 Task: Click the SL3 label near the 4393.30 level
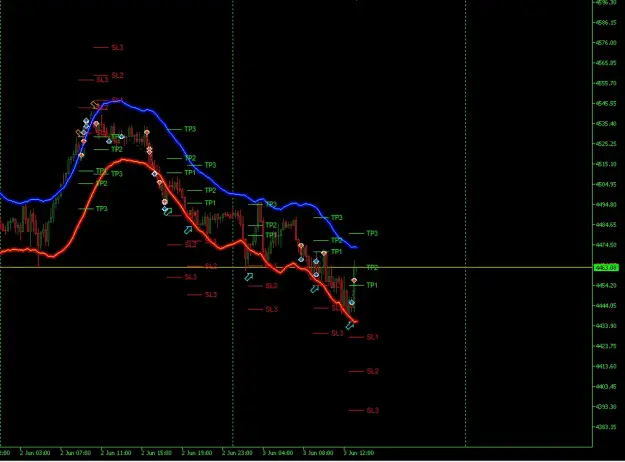[372, 410]
